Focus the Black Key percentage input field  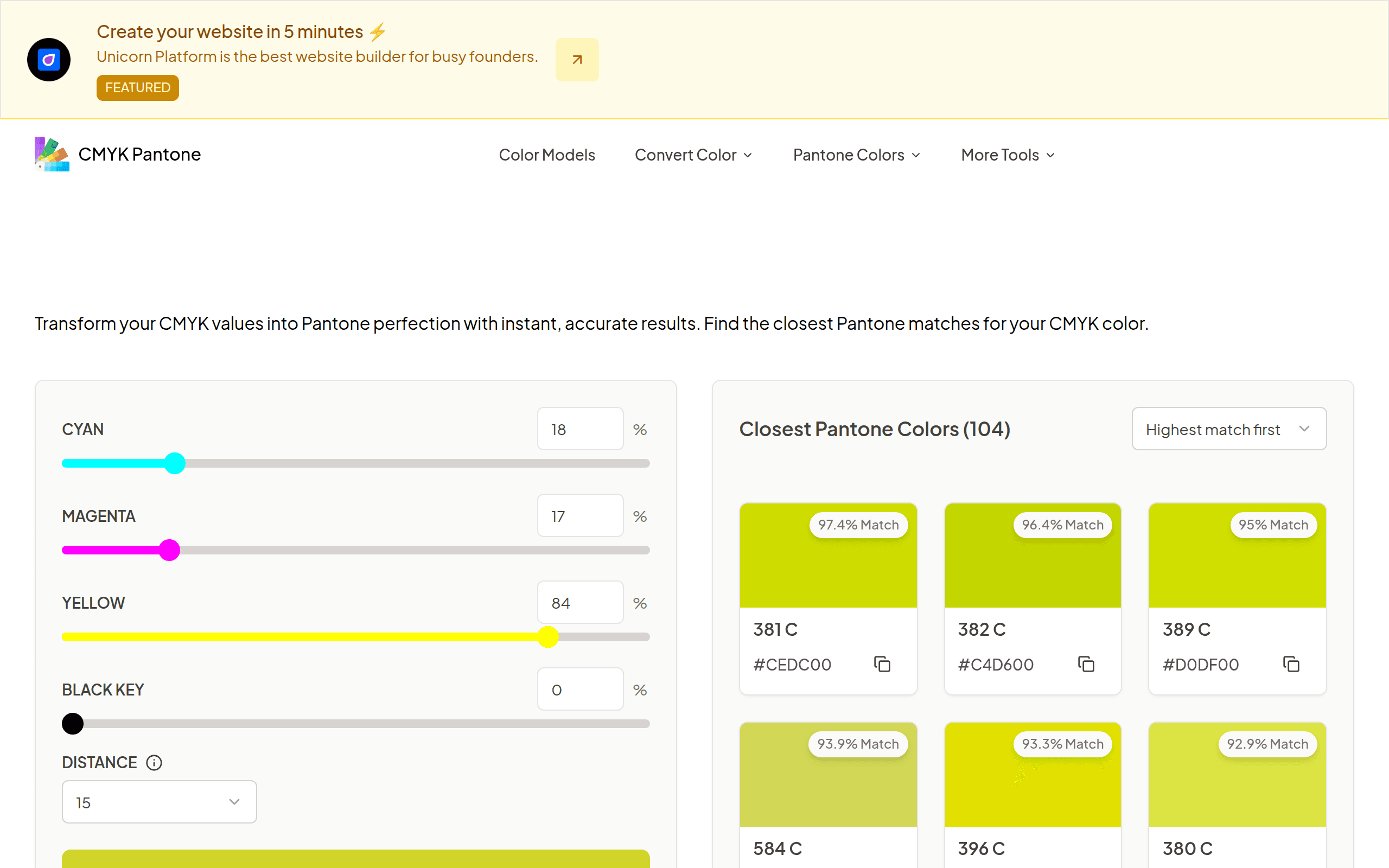580,689
